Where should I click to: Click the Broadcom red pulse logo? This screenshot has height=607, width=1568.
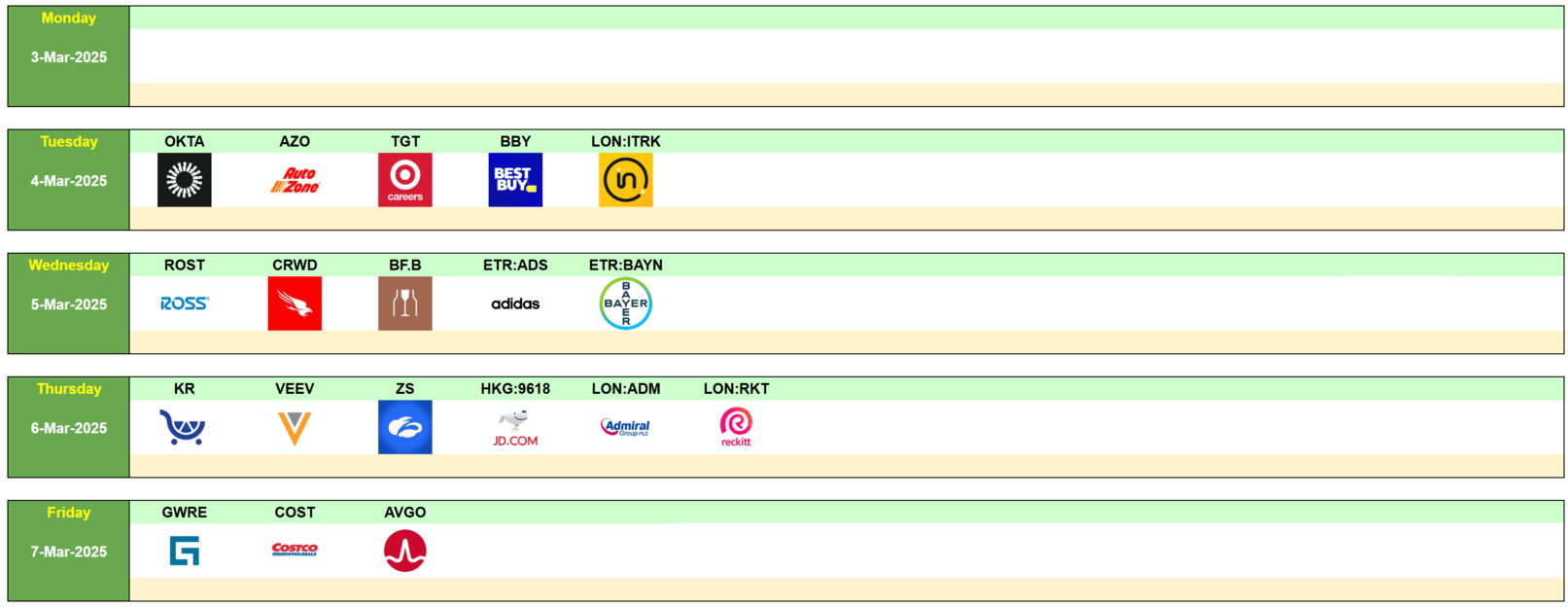click(405, 551)
